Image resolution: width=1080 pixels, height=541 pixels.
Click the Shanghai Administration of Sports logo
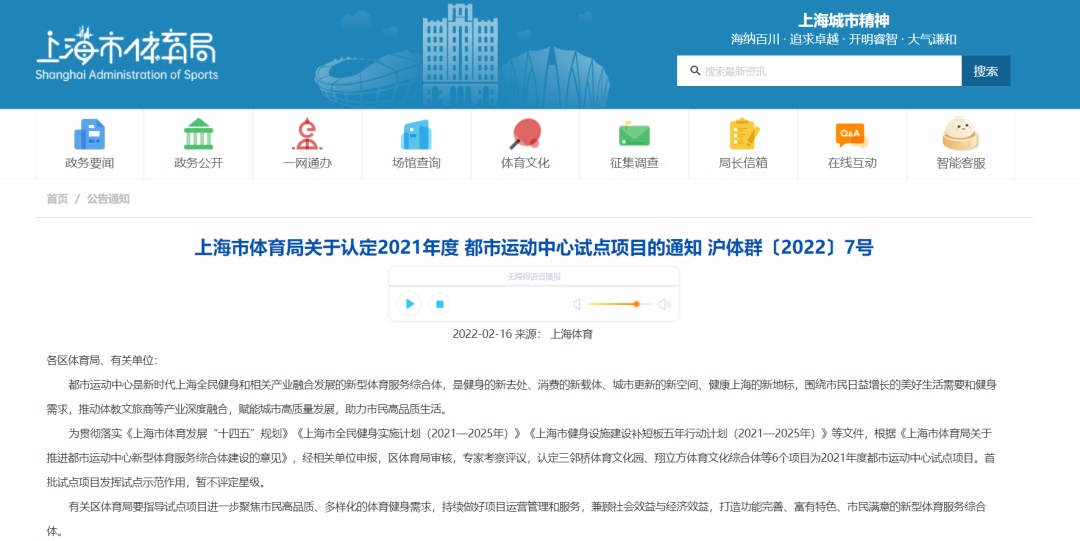pyautogui.click(x=127, y=54)
